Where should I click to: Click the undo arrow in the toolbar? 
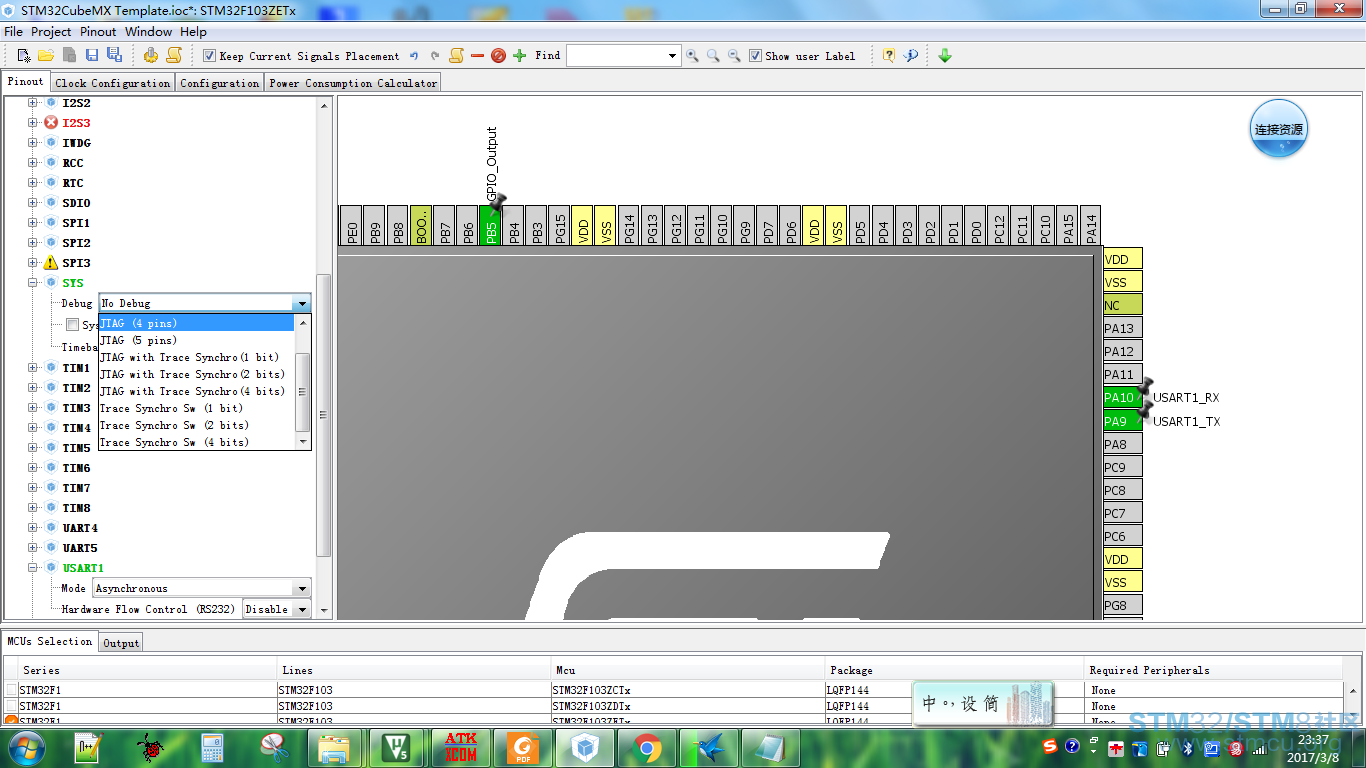(x=413, y=56)
